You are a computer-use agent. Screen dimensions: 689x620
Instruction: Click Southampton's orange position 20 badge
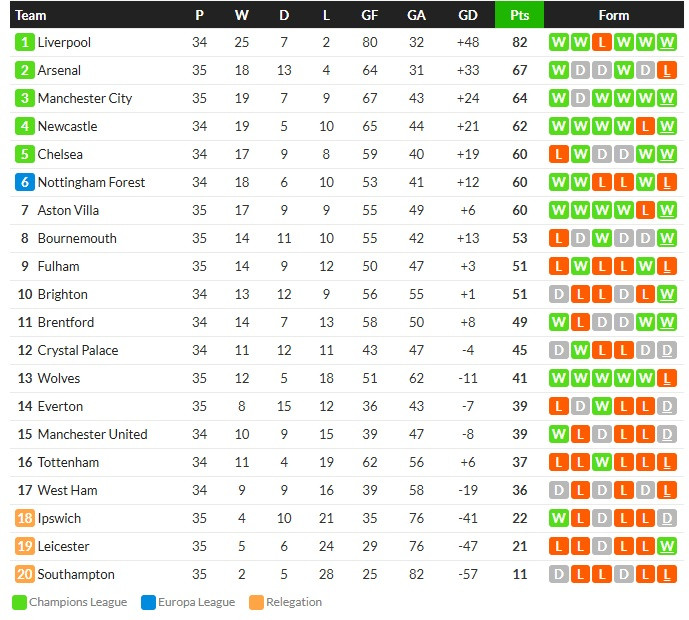pos(25,574)
